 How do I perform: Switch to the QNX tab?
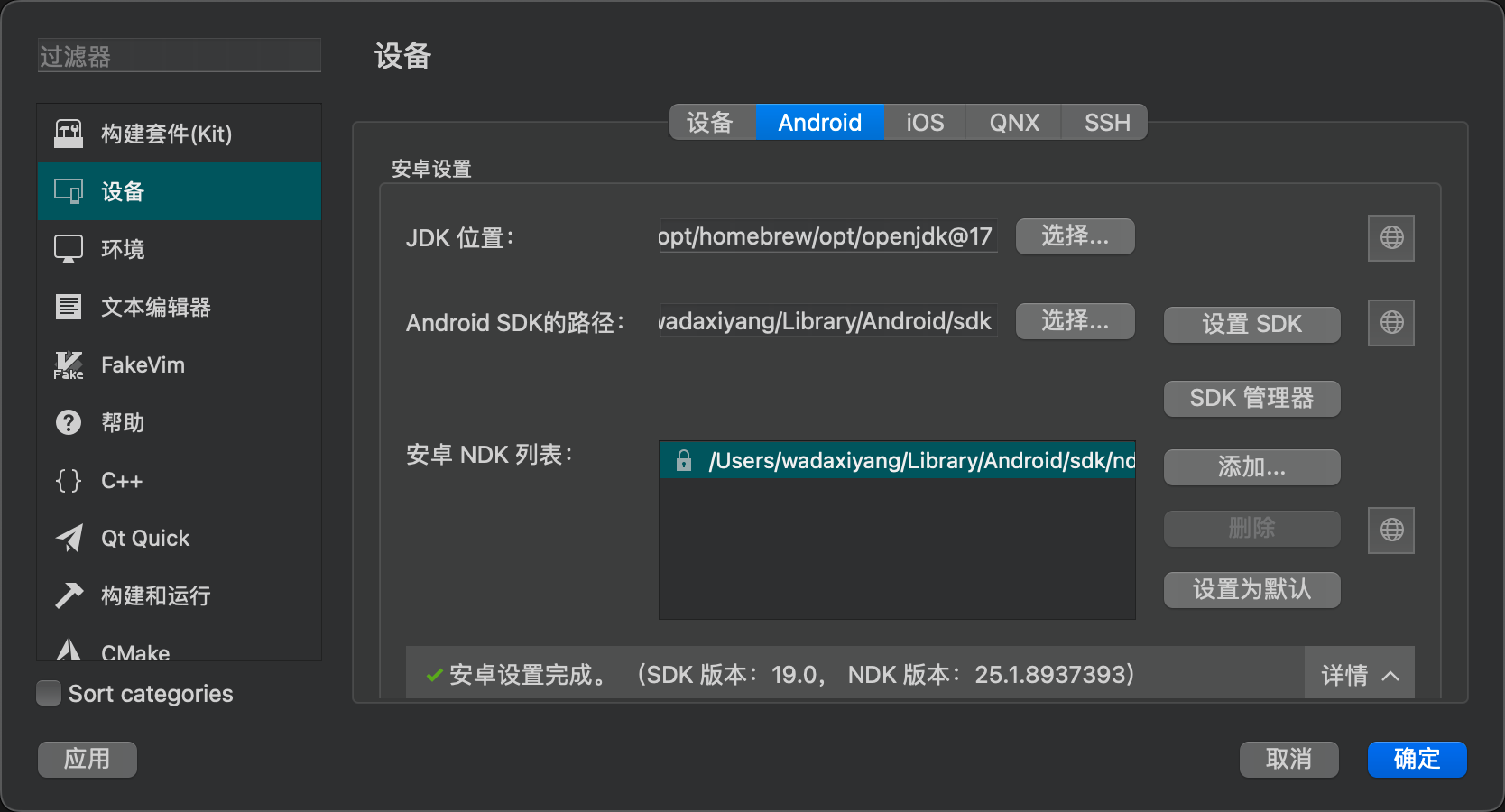point(1014,122)
